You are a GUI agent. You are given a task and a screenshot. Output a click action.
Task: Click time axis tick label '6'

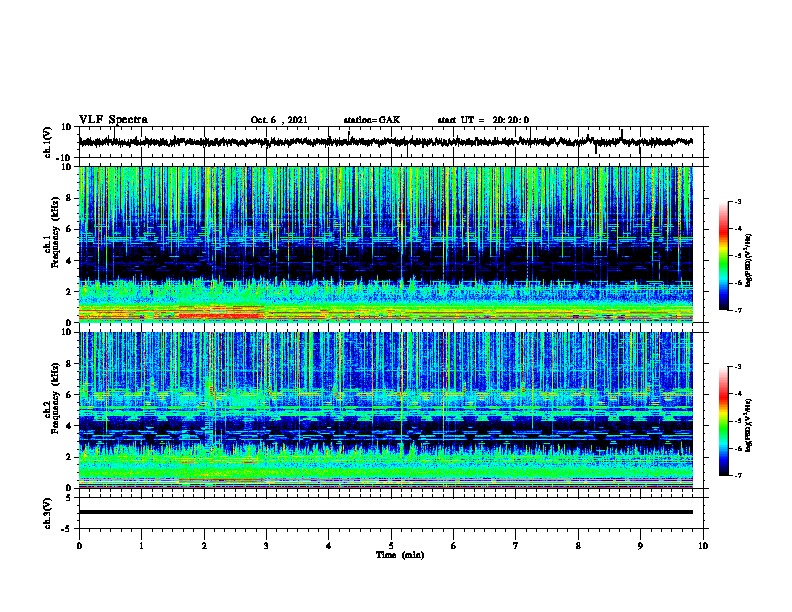(453, 546)
